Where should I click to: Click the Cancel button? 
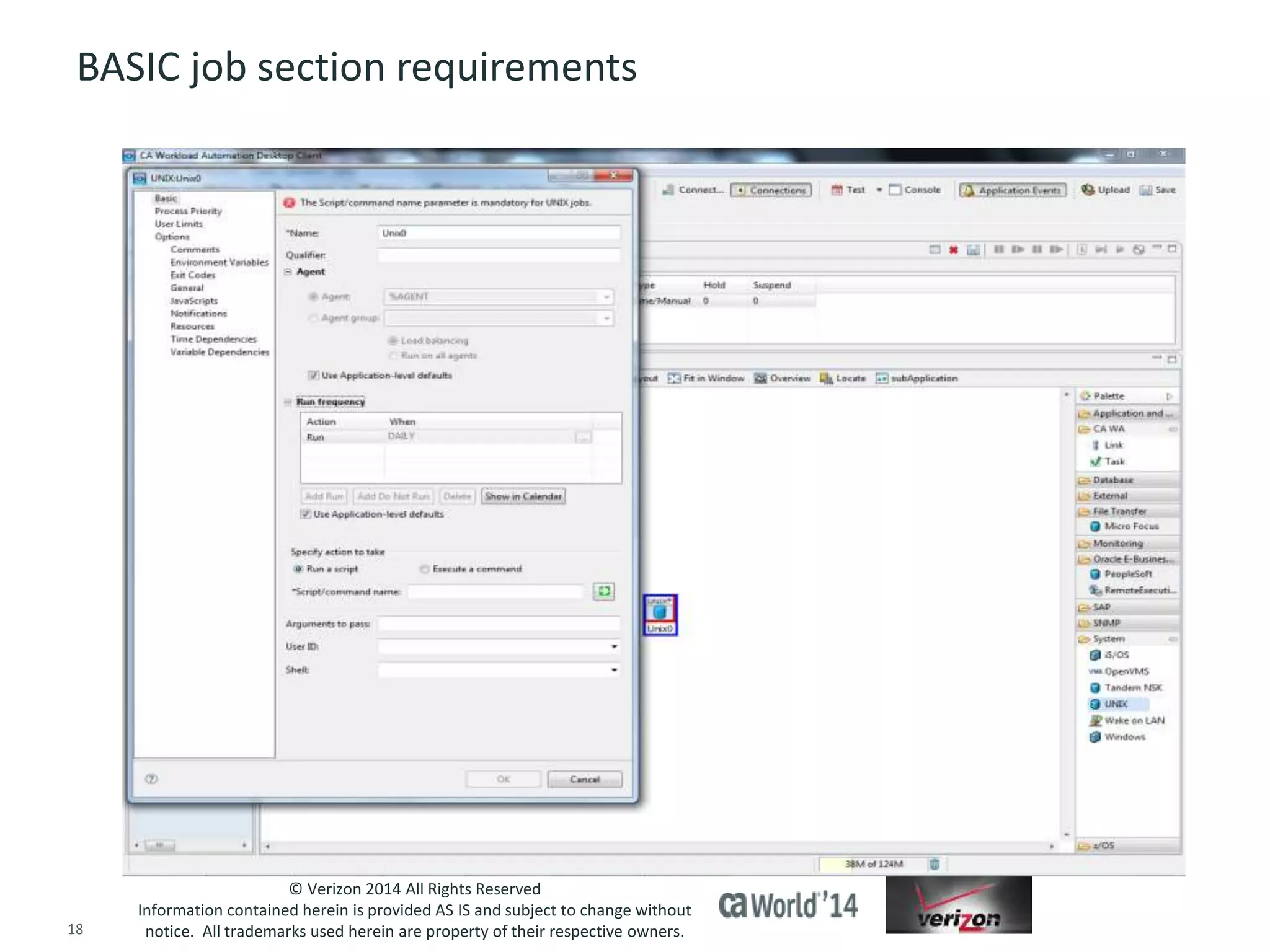tap(585, 779)
